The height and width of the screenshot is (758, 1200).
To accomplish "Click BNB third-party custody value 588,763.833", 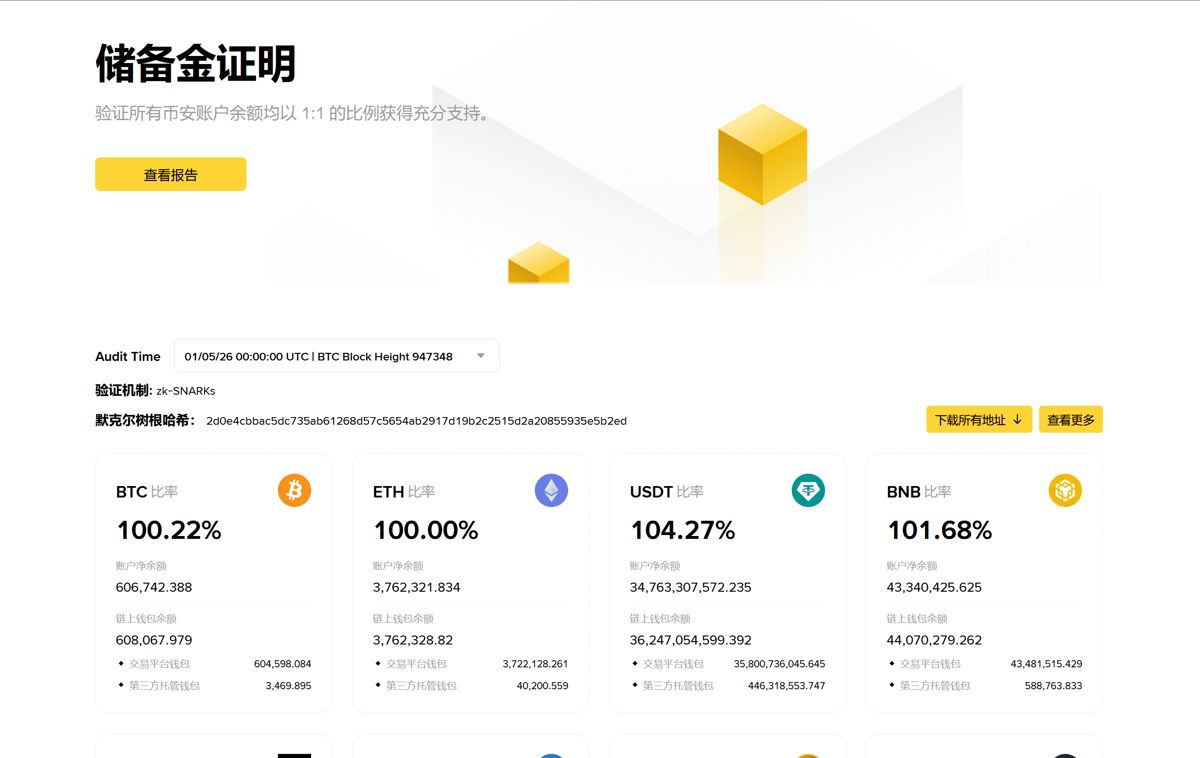I will [1052, 686].
